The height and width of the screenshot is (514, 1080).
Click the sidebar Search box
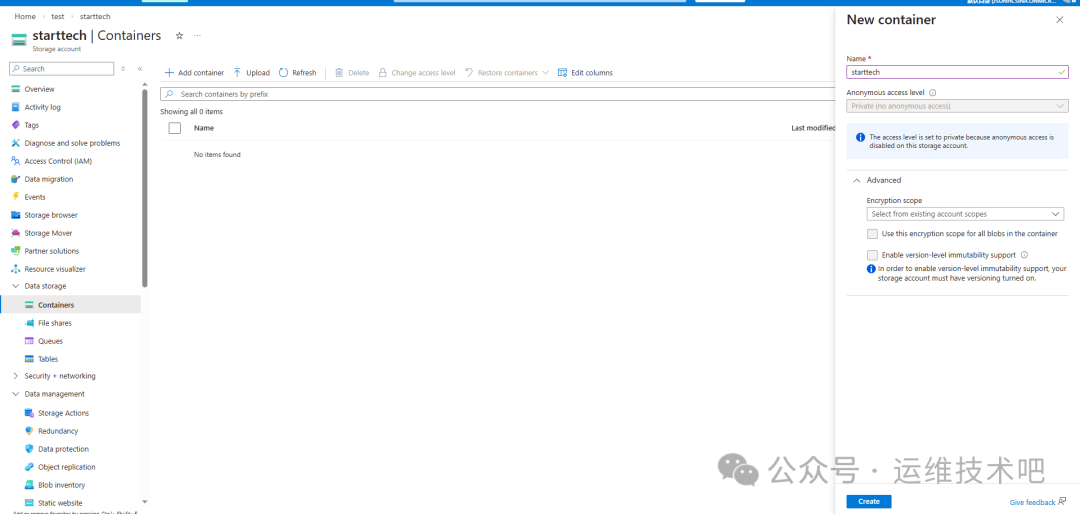click(x=61, y=69)
